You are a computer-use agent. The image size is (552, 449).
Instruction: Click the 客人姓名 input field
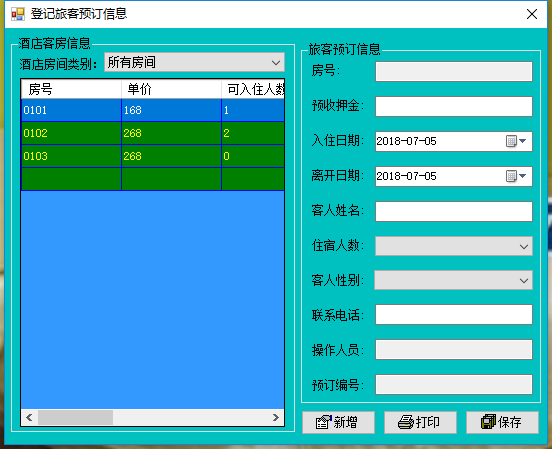(x=454, y=211)
